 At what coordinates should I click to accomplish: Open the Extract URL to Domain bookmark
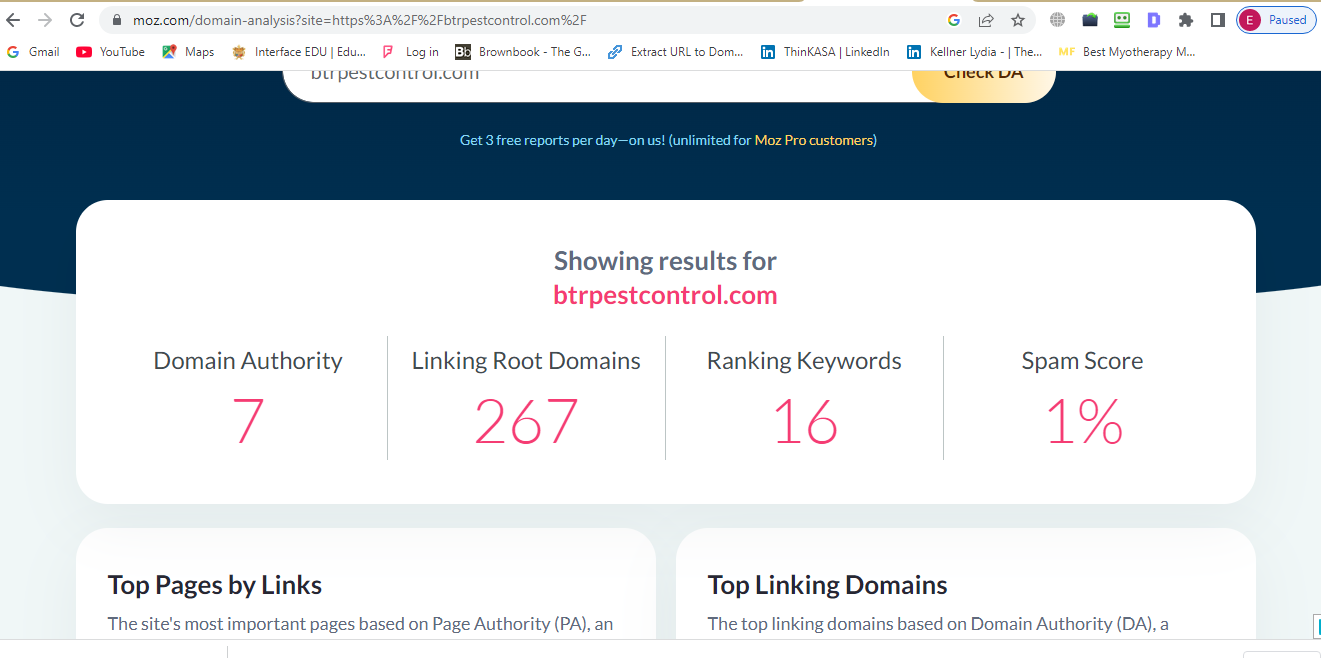675,52
